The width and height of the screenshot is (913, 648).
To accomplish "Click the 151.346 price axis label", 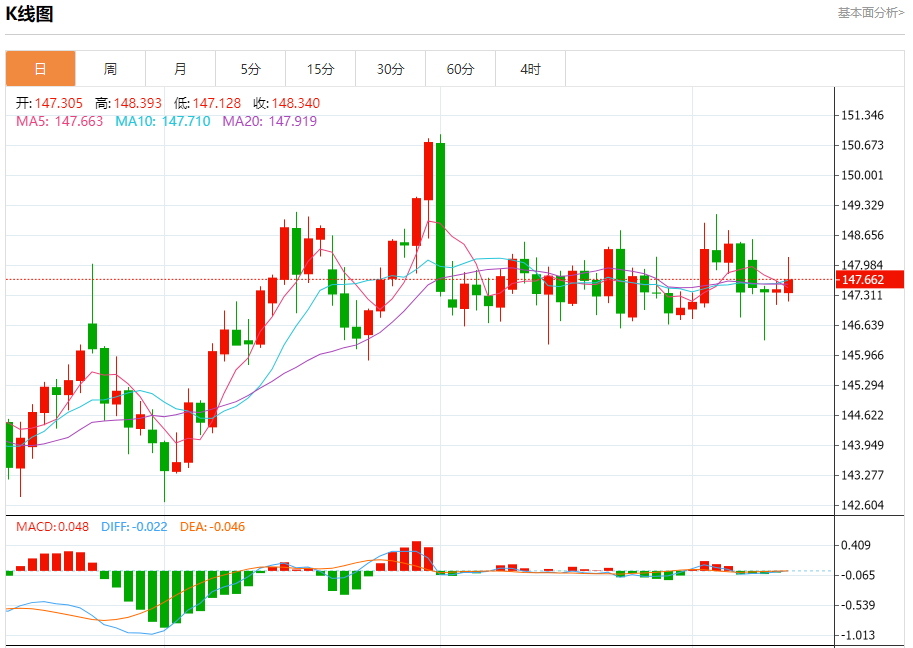I will pyautogui.click(x=864, y=115).
